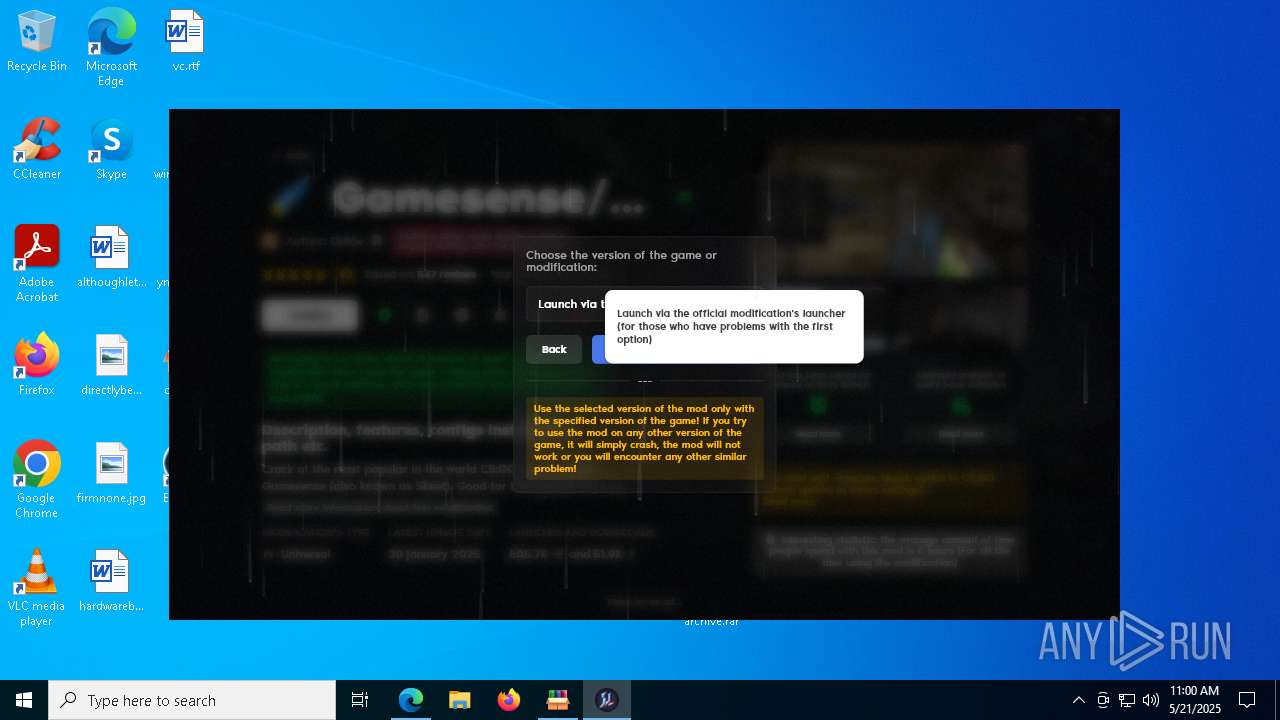
Task: Click the Back button in dialog
Action: (554, 349)
